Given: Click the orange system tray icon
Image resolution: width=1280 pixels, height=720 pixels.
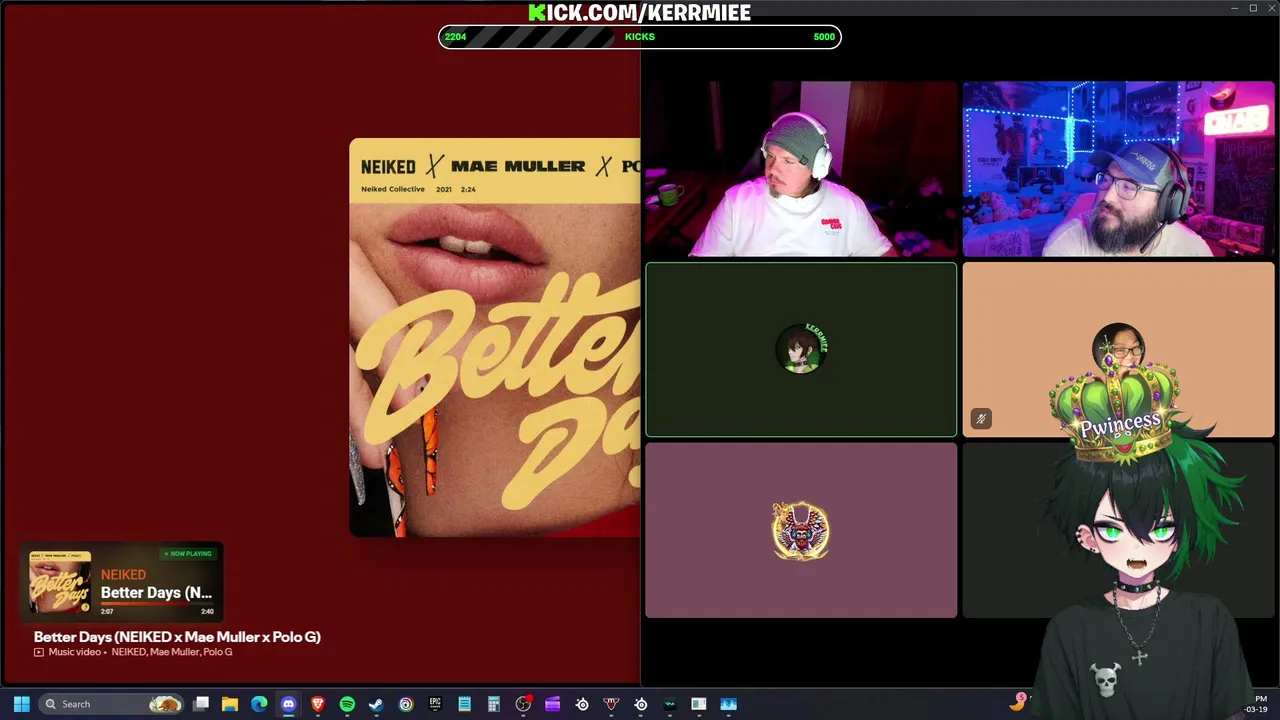Looking at the screenshot, I should [x=1018, y=703].
